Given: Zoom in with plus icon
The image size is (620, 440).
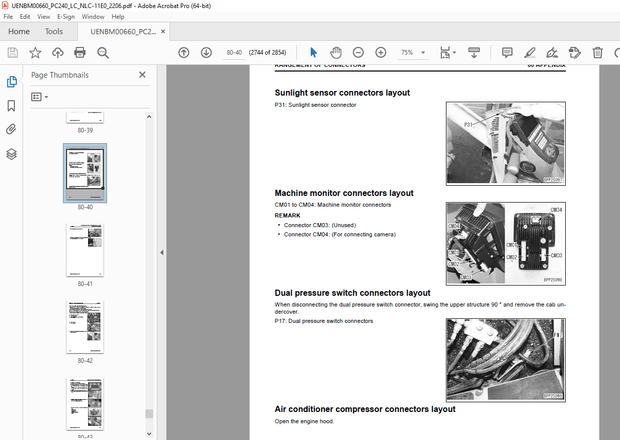Looking at the screenshot, I should pyautogui.click(x=381, y=52).
